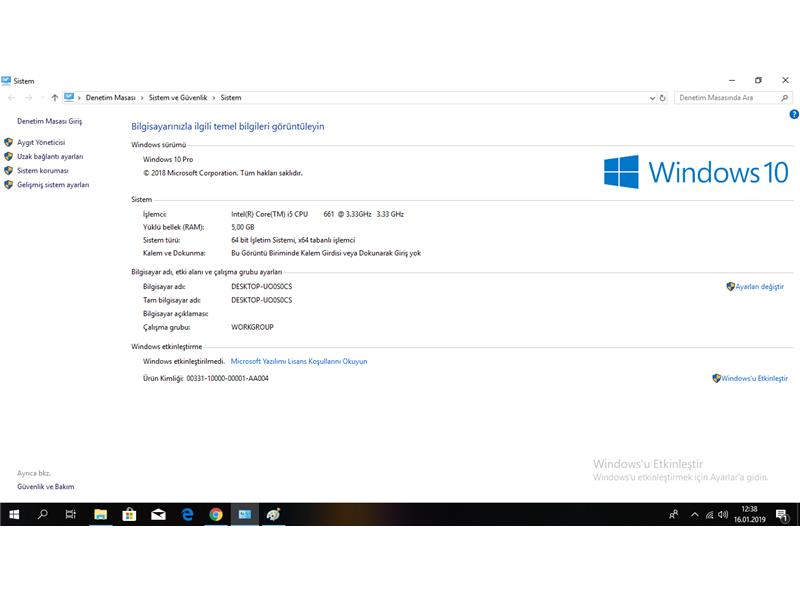
Task: Click the forward navigation arrow
Action: [29, 97]
